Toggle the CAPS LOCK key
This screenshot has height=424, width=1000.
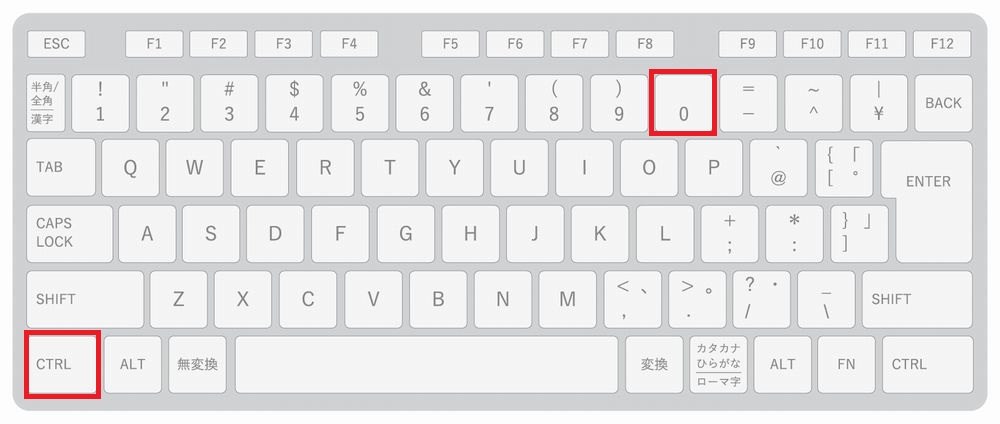pos(70,233)
